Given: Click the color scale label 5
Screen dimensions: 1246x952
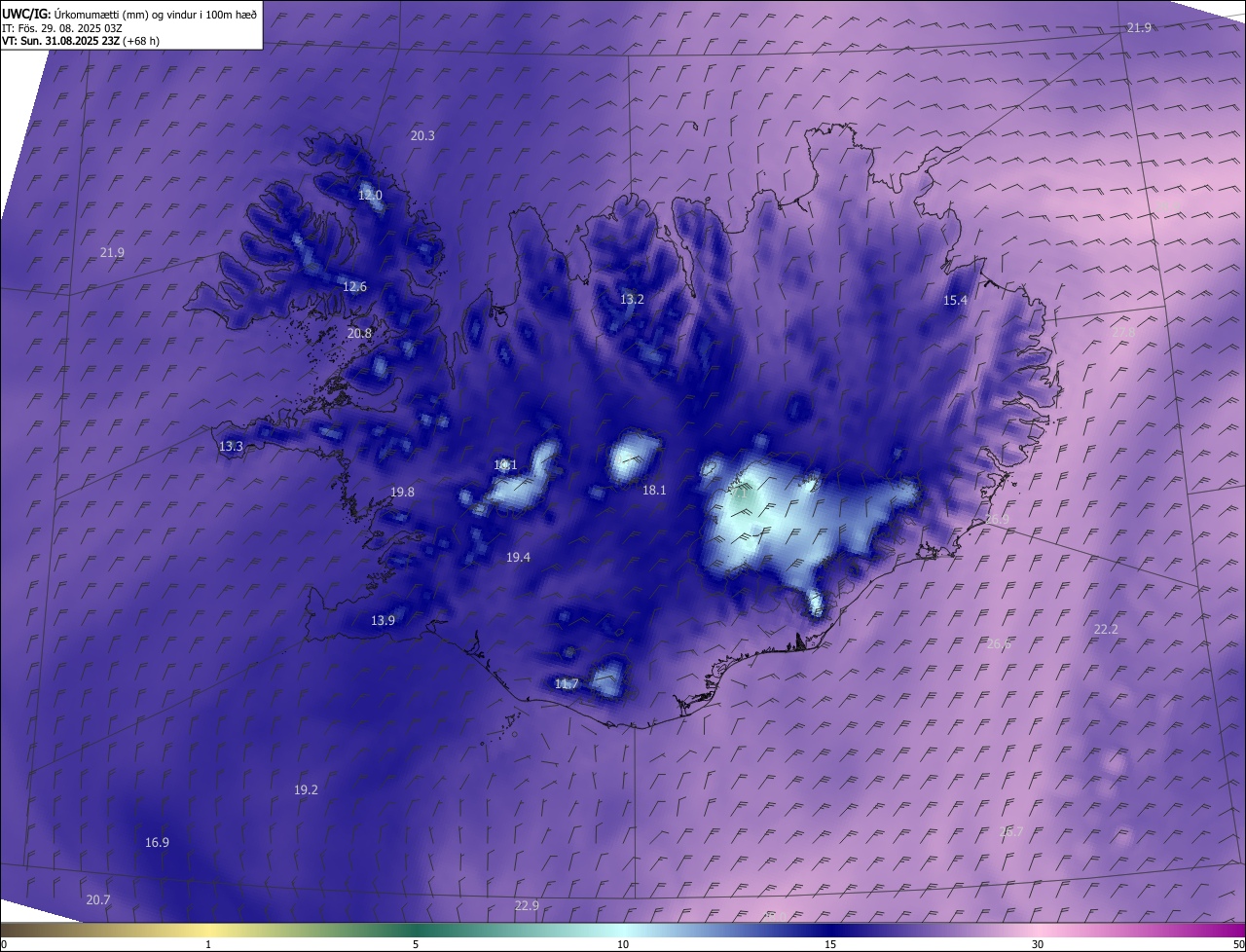Looking at the screenshot, I should (x=416, y=944).
